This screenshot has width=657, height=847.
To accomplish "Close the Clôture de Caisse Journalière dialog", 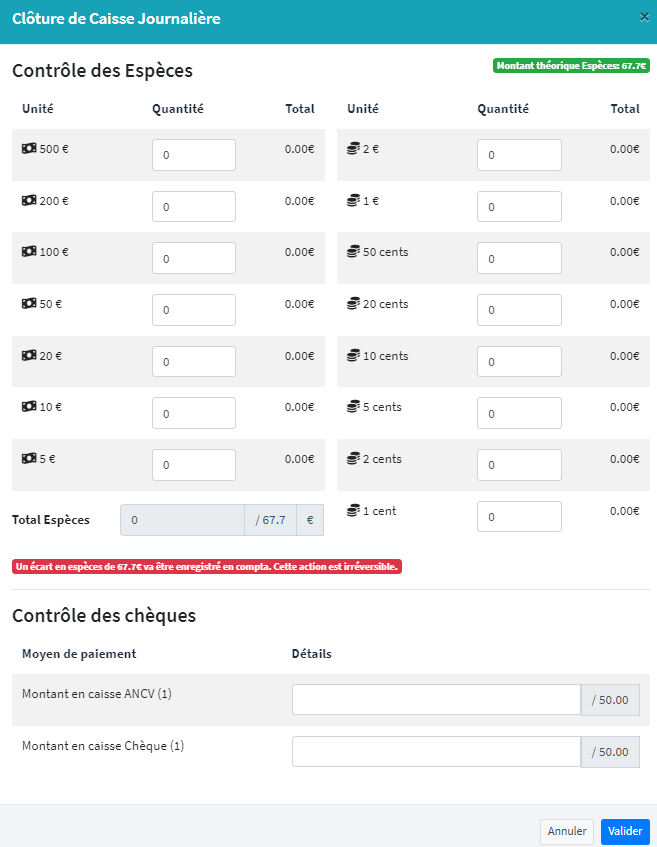I will (x=644, y=17).
